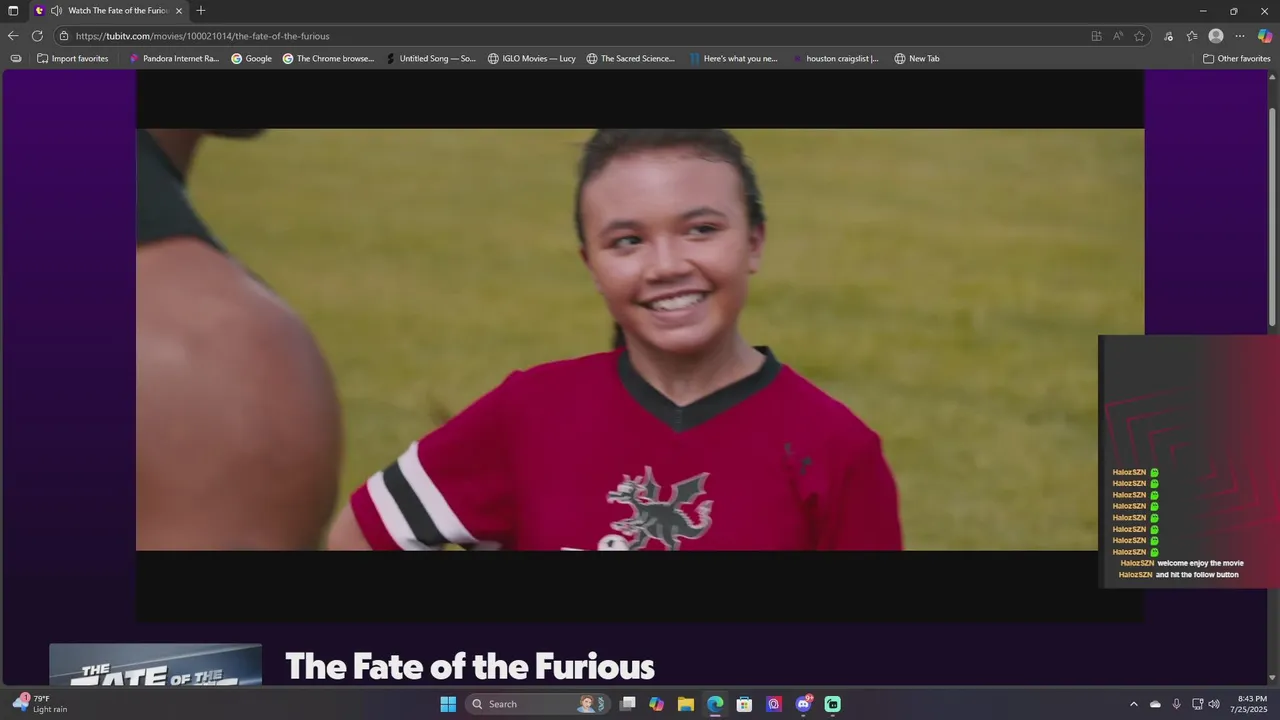
Task: Click The Fate of the Furious title
Action: coord(469,666)
